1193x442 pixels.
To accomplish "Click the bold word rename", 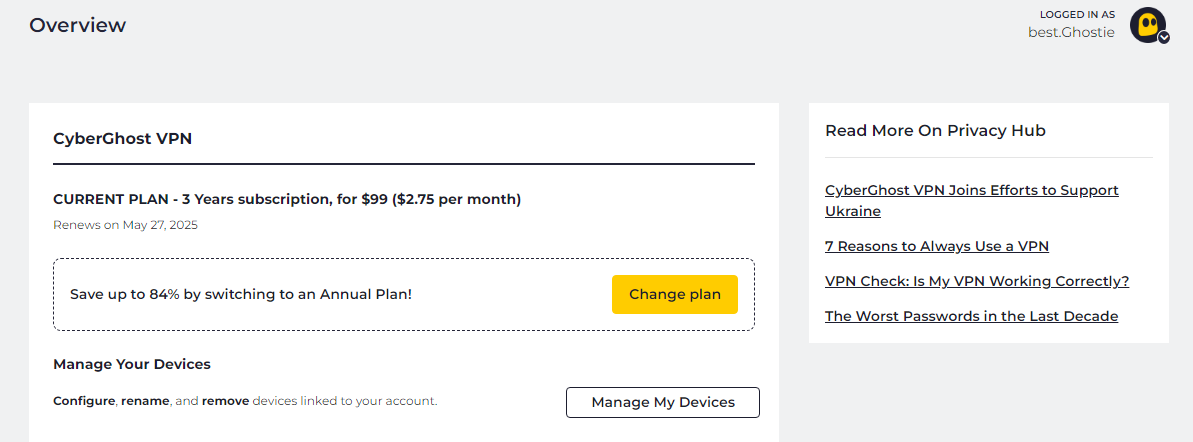I will (145, 401).
